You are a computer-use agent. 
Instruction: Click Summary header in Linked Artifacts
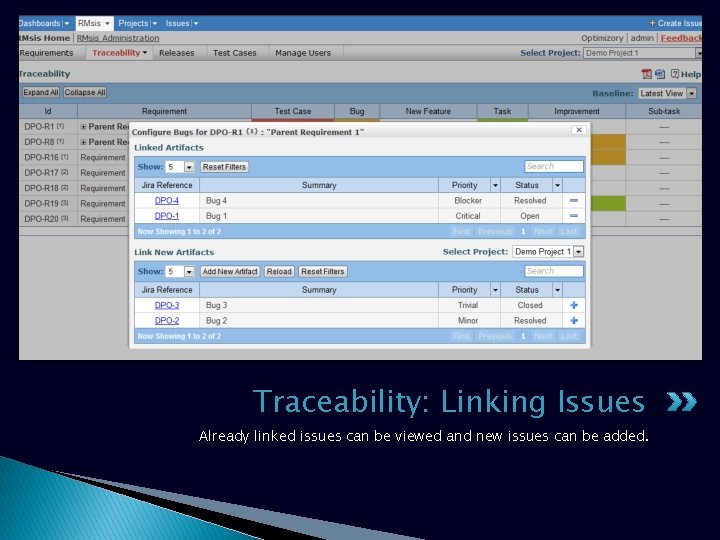319,186
